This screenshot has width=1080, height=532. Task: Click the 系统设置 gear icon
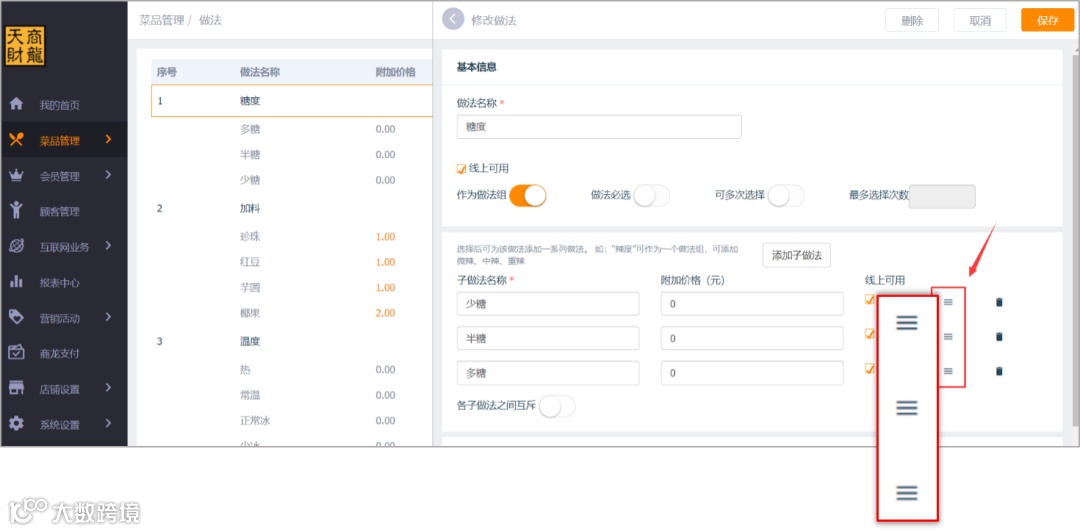pyautogui.click(x=16, y=424)
